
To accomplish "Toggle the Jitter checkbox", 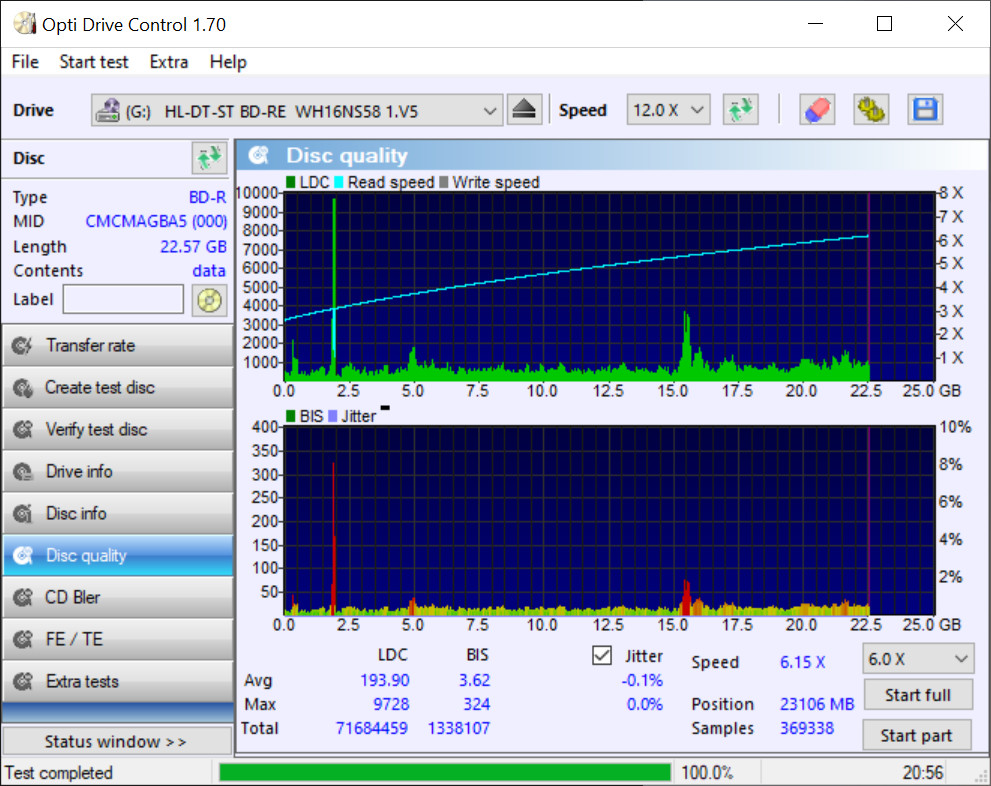I will click(602, 656).
